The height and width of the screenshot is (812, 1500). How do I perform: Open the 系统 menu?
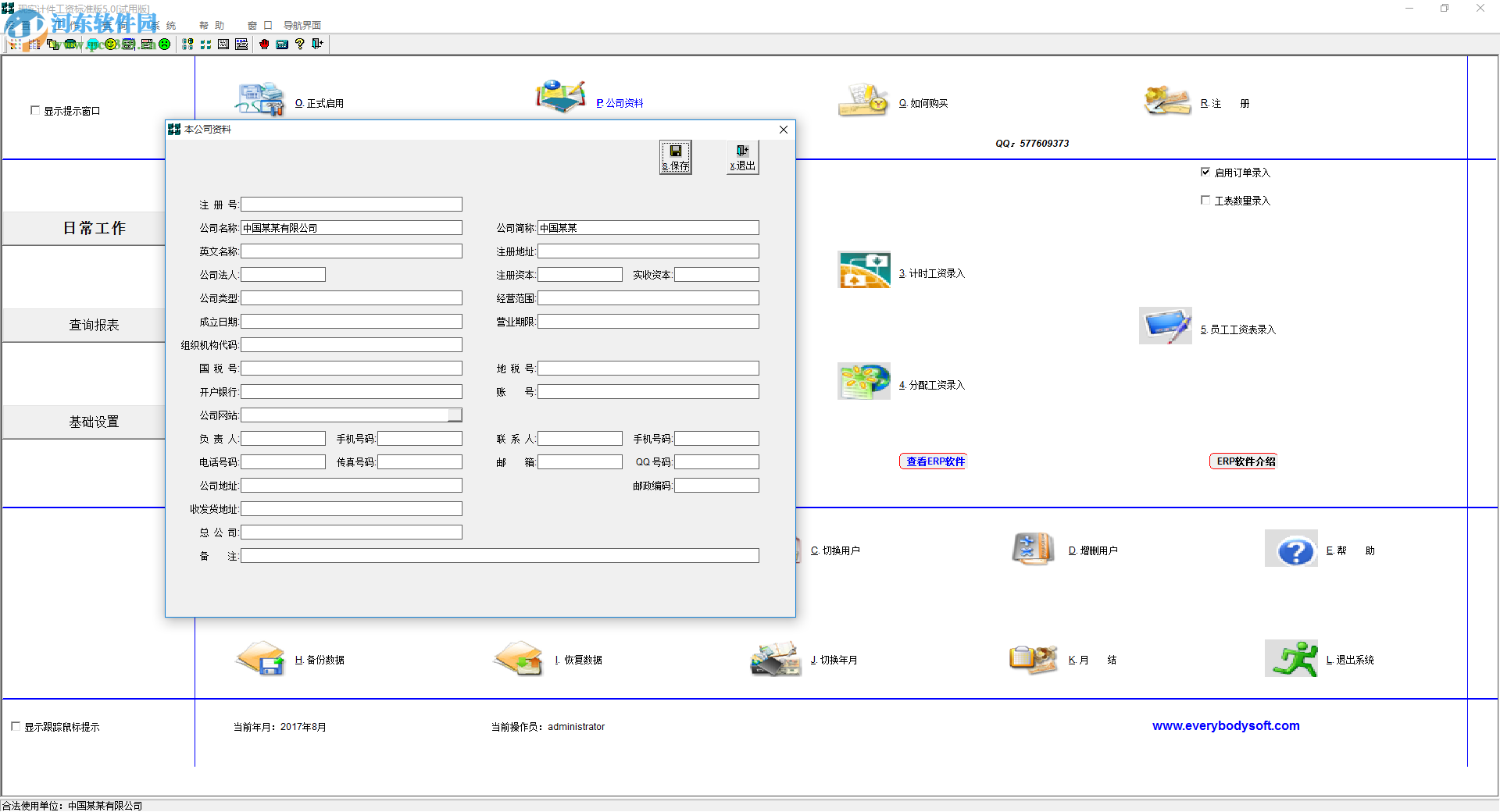164,26
